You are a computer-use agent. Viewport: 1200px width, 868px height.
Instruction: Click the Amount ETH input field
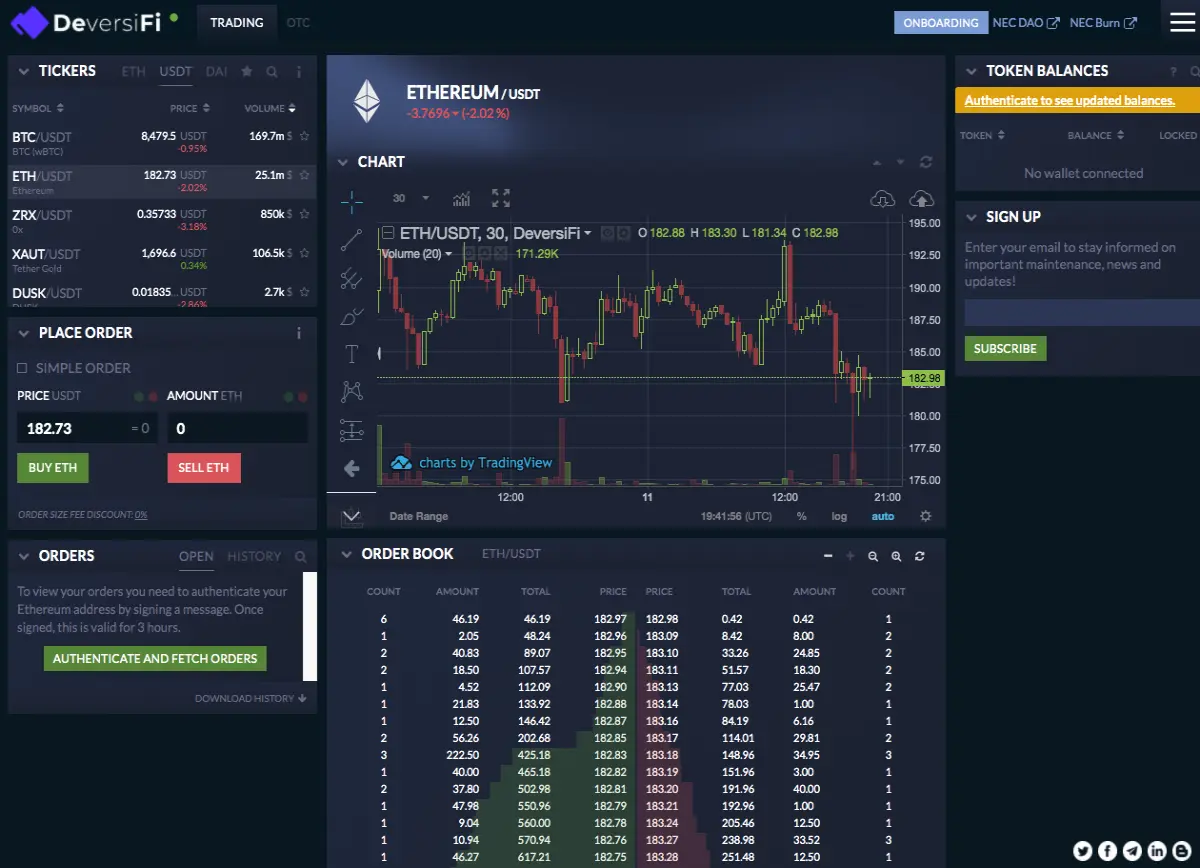tap(237, 428)
